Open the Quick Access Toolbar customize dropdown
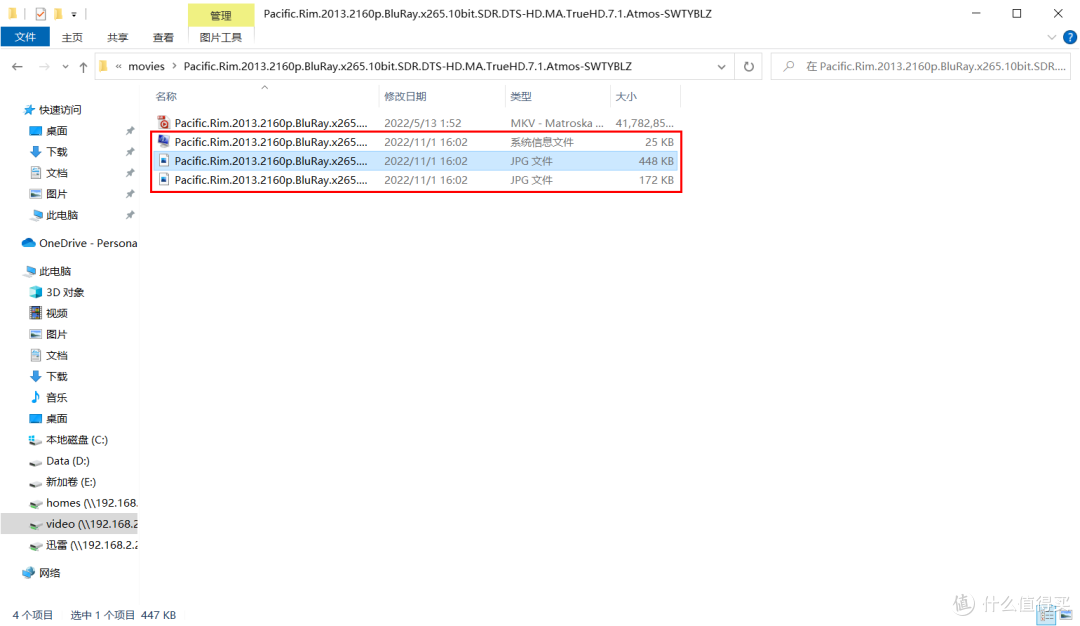 tap(74, 14)
